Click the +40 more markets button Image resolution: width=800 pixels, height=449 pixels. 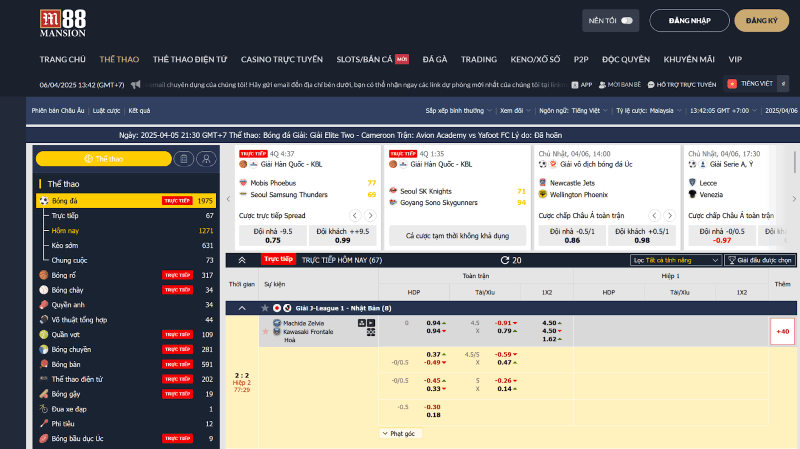click(783, 332)
